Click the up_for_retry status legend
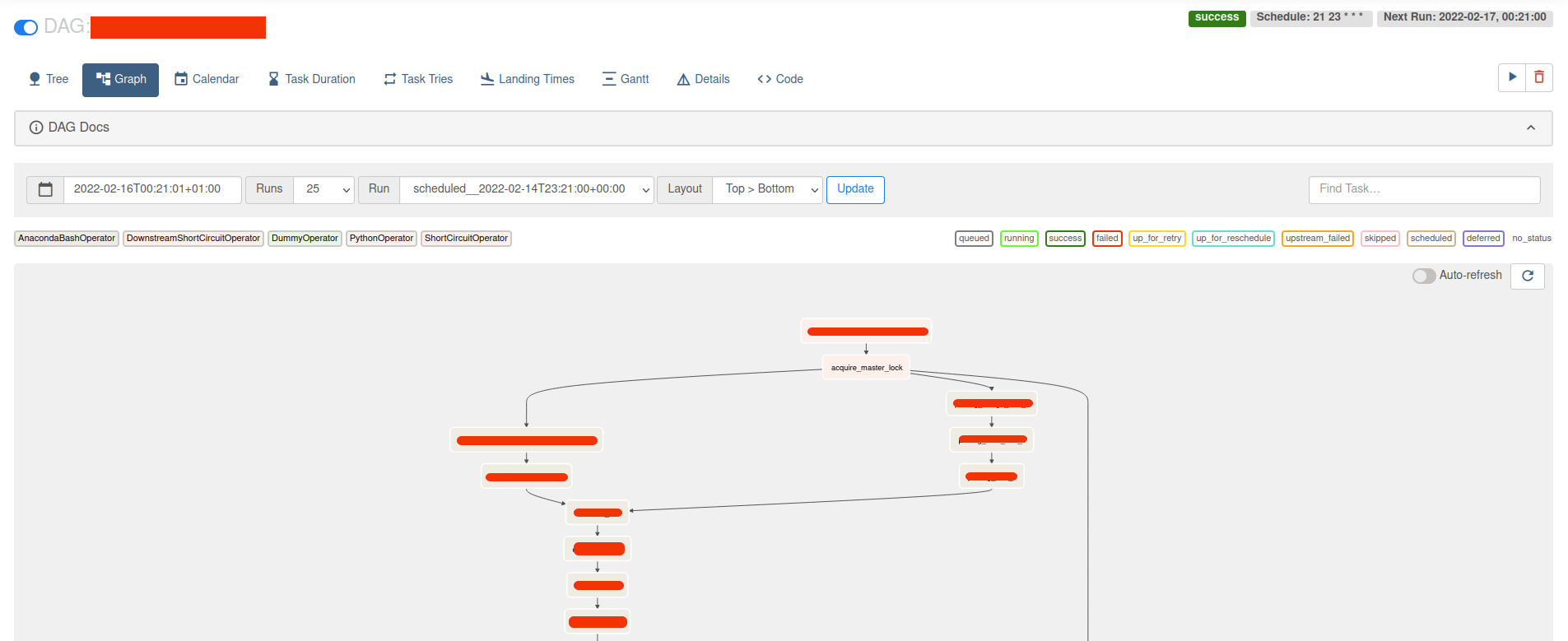The image size is (1568, 641). click(x=1156, y=239)
